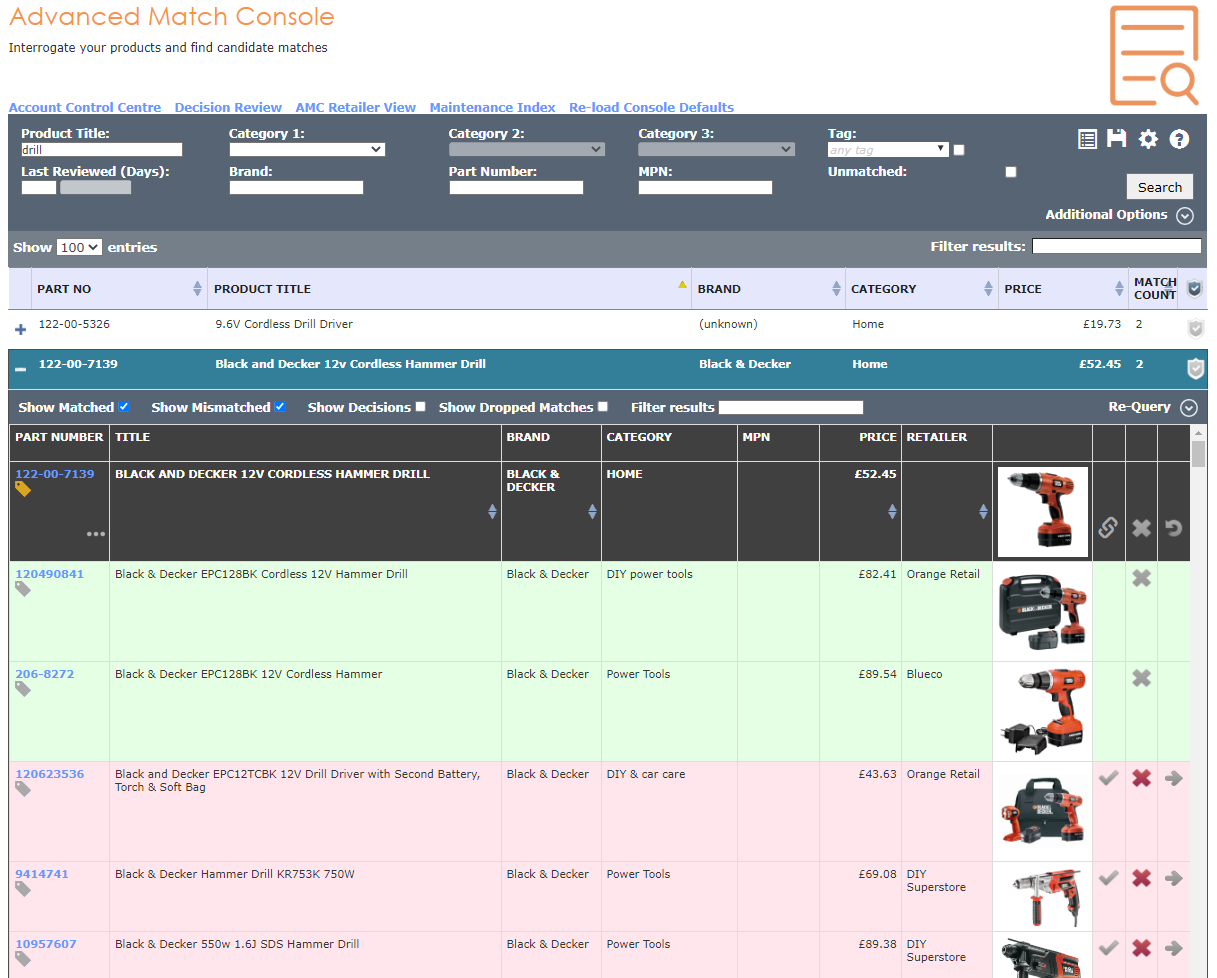The height and width of the screenshot is (978, 1217).
Task: Open part number link 206-8272
Action: click(45, 674)
